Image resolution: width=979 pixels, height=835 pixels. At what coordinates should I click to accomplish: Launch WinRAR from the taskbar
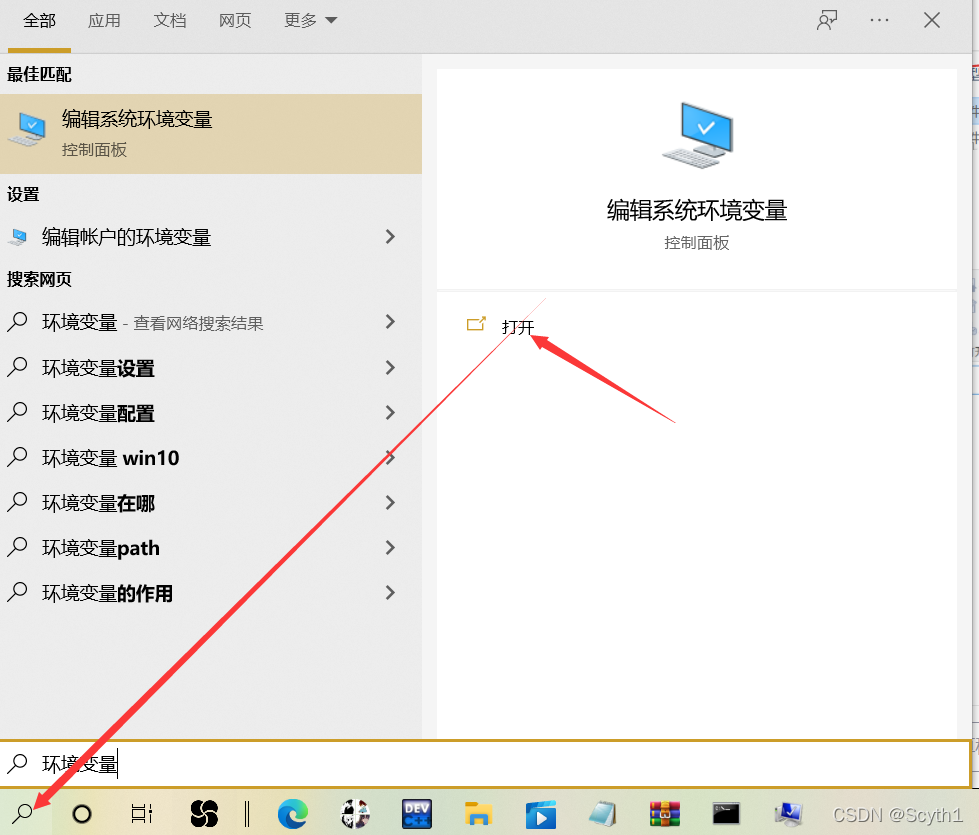664,814
